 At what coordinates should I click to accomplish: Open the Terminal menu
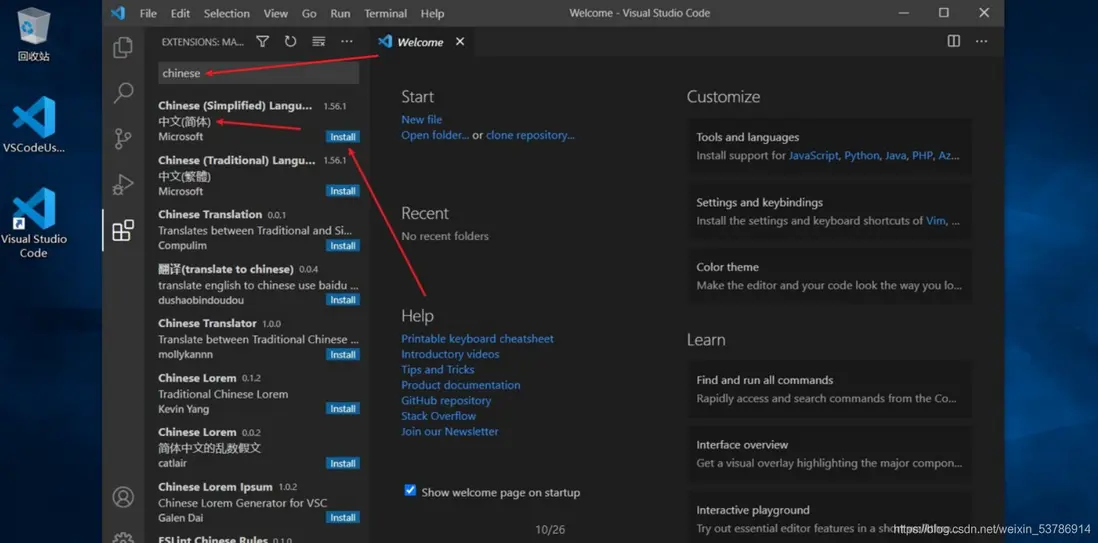385,14
